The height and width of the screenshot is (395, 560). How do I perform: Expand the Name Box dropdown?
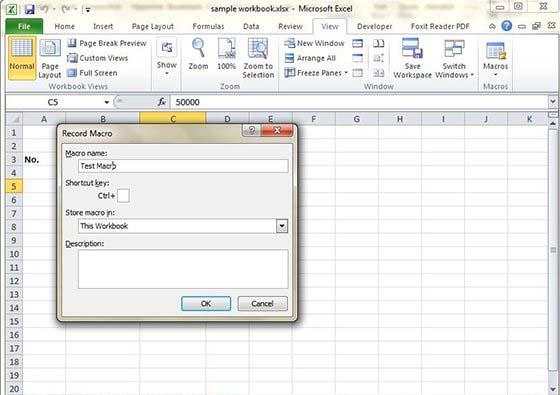tap(106, 102)
